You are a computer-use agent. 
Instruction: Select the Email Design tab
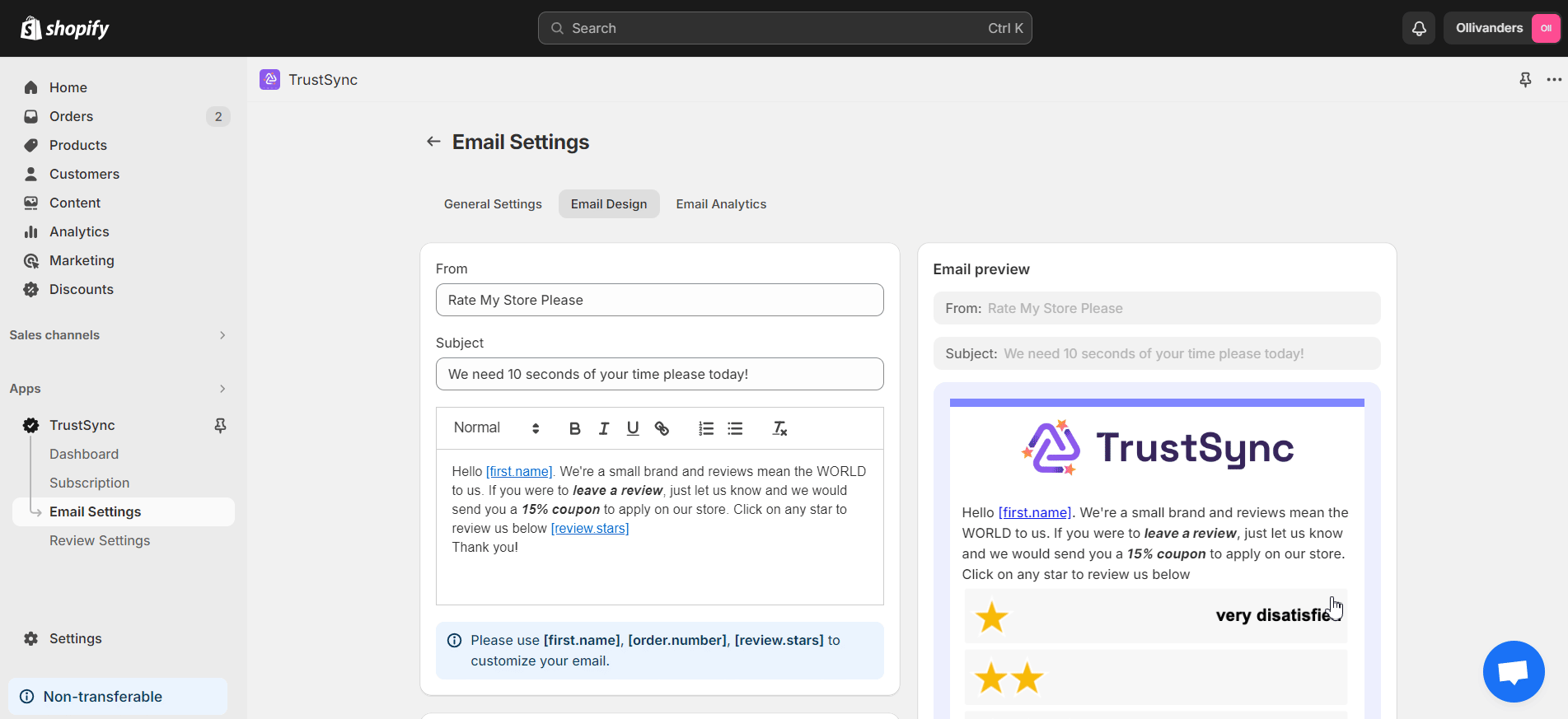coord(609,204)
